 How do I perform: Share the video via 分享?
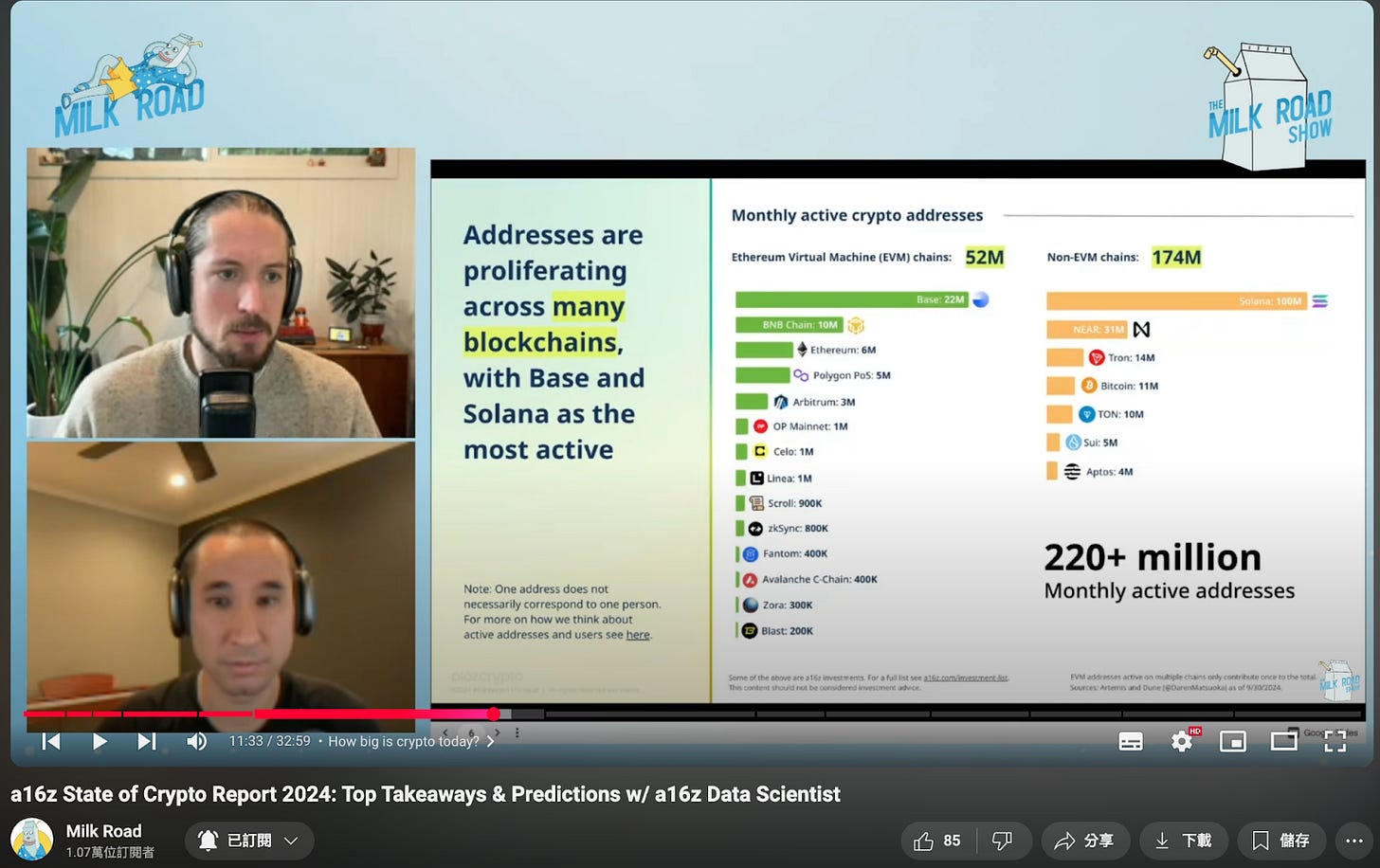tap(1084, 841)
